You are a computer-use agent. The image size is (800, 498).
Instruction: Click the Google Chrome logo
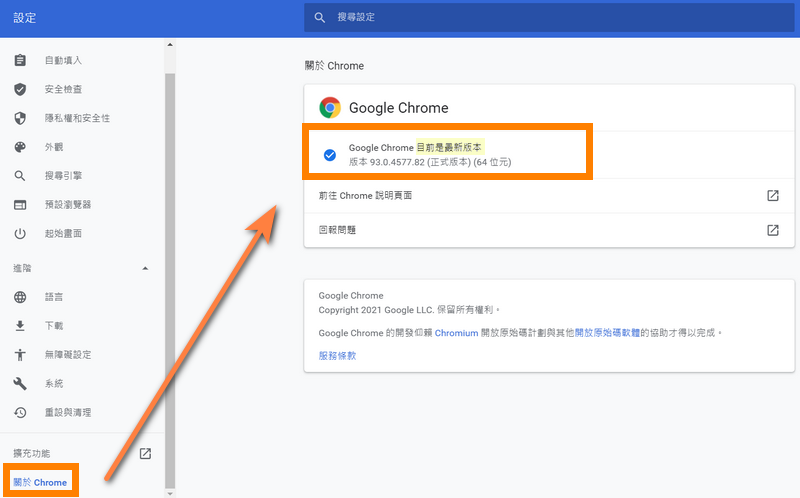[x=330, y=108]
